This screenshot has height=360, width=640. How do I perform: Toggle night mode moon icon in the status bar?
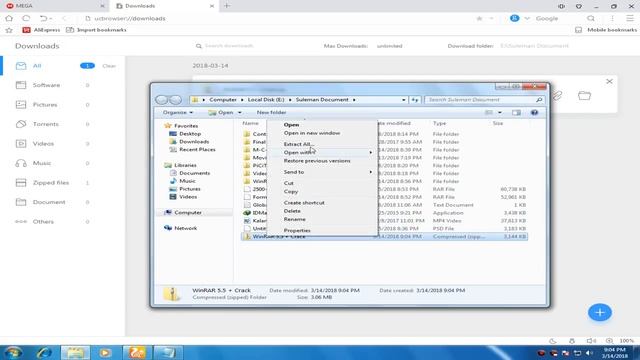(553, 341)
